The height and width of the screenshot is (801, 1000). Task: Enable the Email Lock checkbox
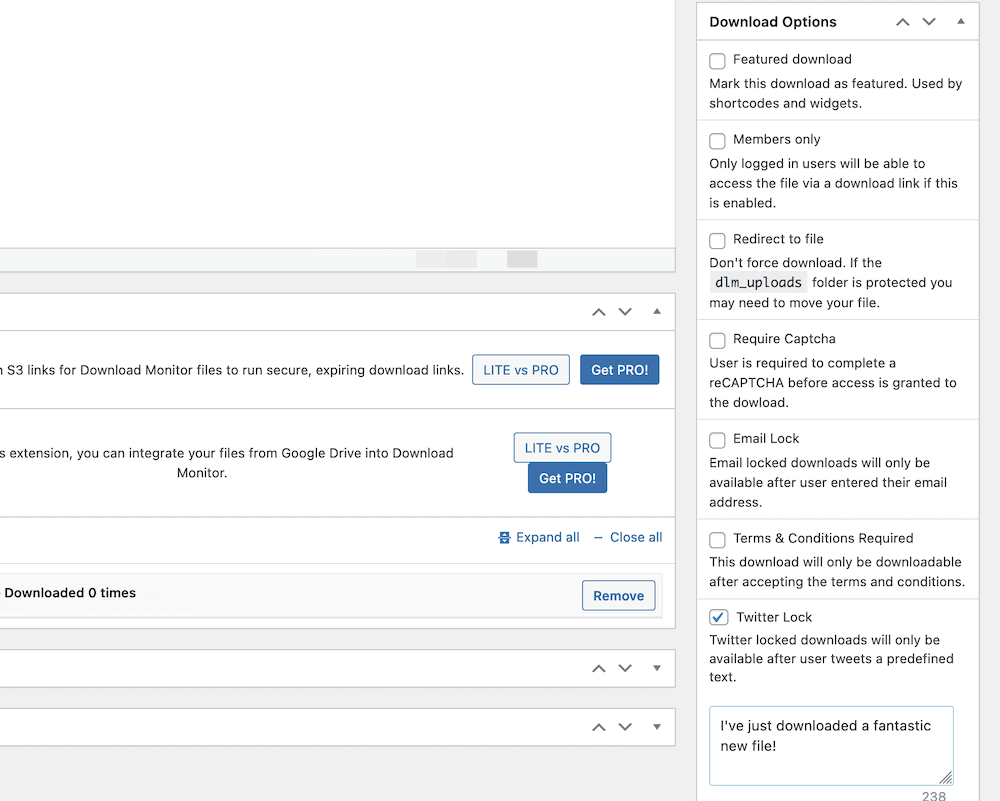click(717, 440)
